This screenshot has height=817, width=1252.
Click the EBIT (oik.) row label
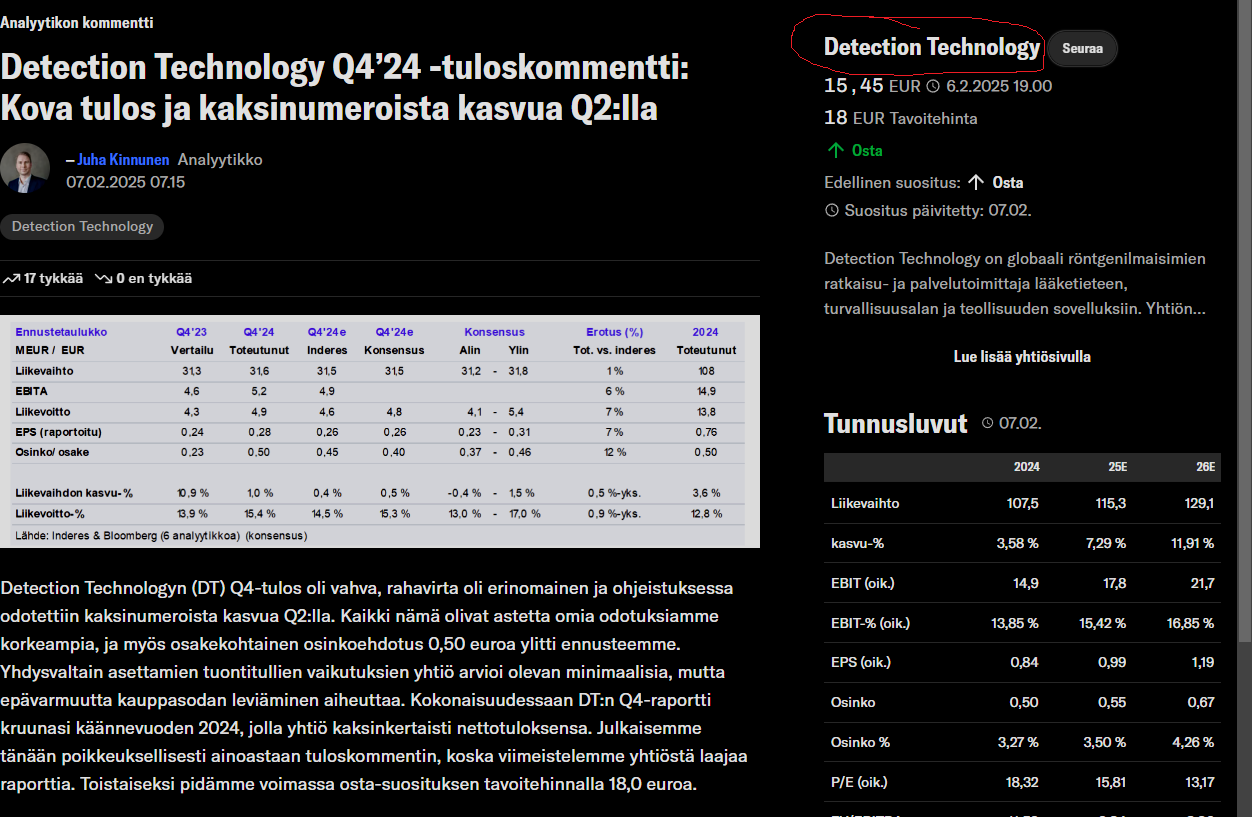pos(861,583)
